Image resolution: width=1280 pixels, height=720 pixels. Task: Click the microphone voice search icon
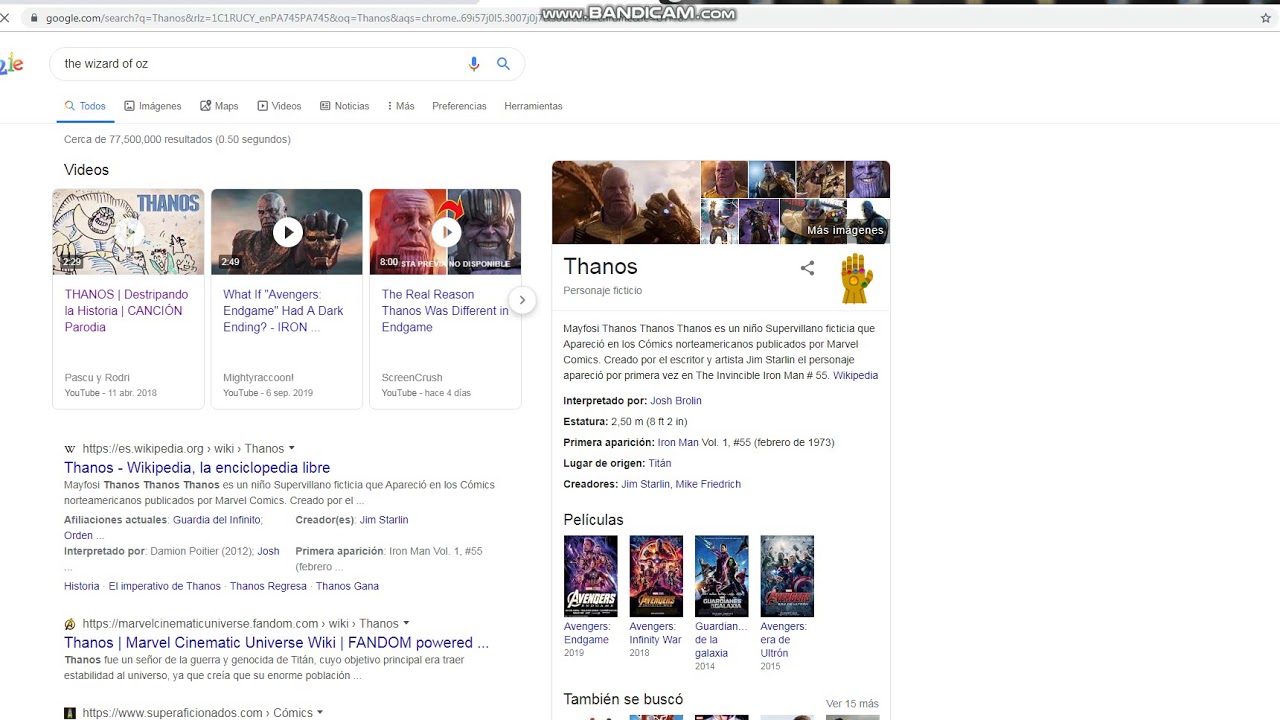474,64
